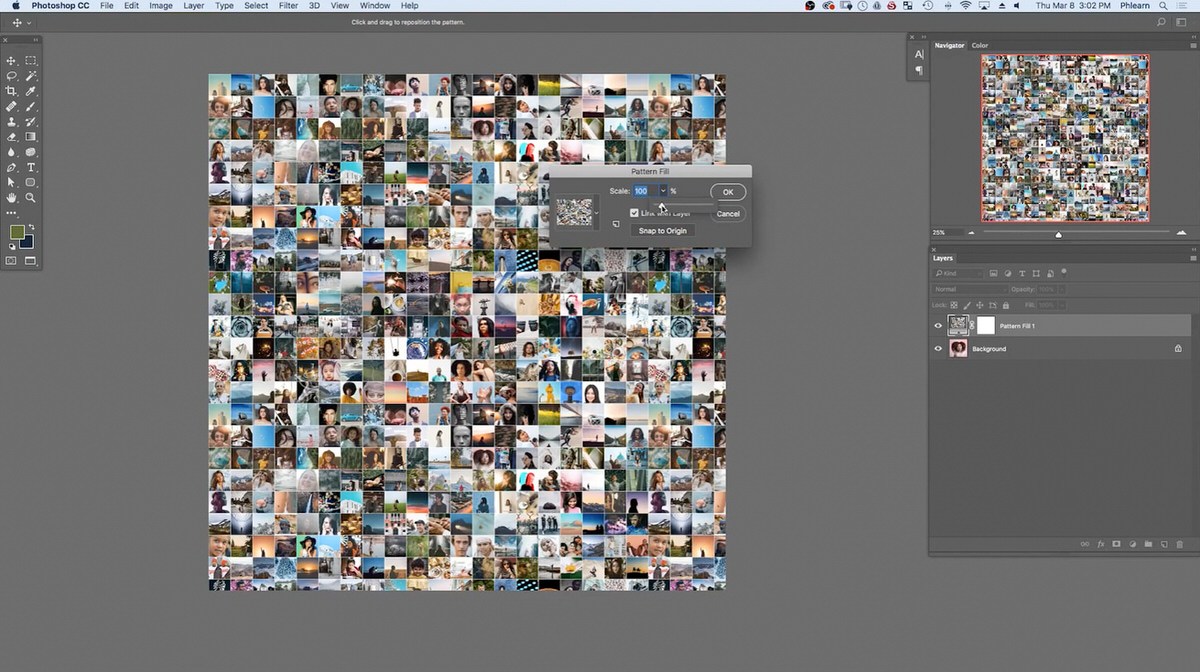The width and height of the screenshot is (1200, 672).
Task: Toggle lock transparent pixels in Layers panel
Action: [954, 304]
